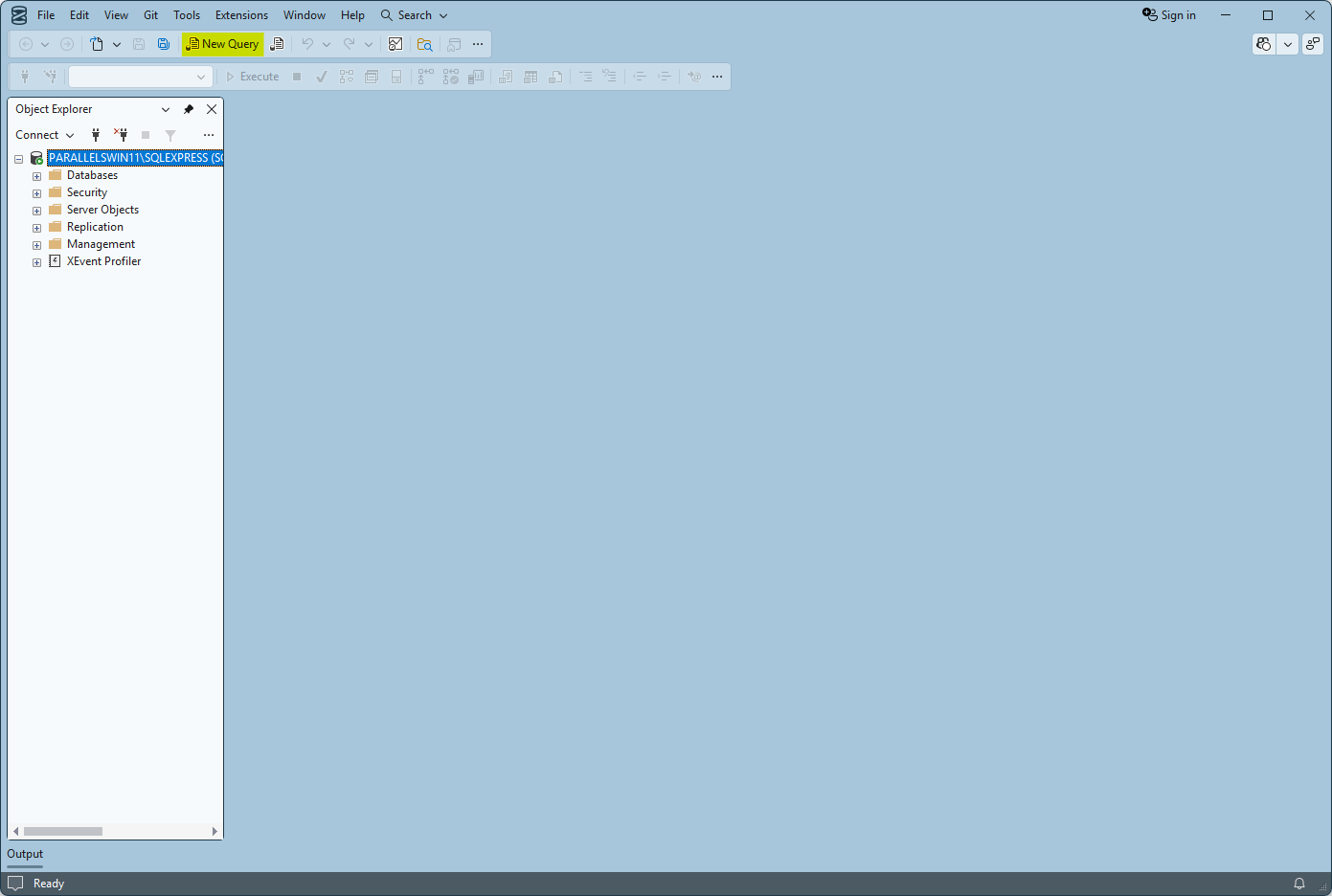Click the Find in Files icon

pyautogui.click(x=425, y=44)
